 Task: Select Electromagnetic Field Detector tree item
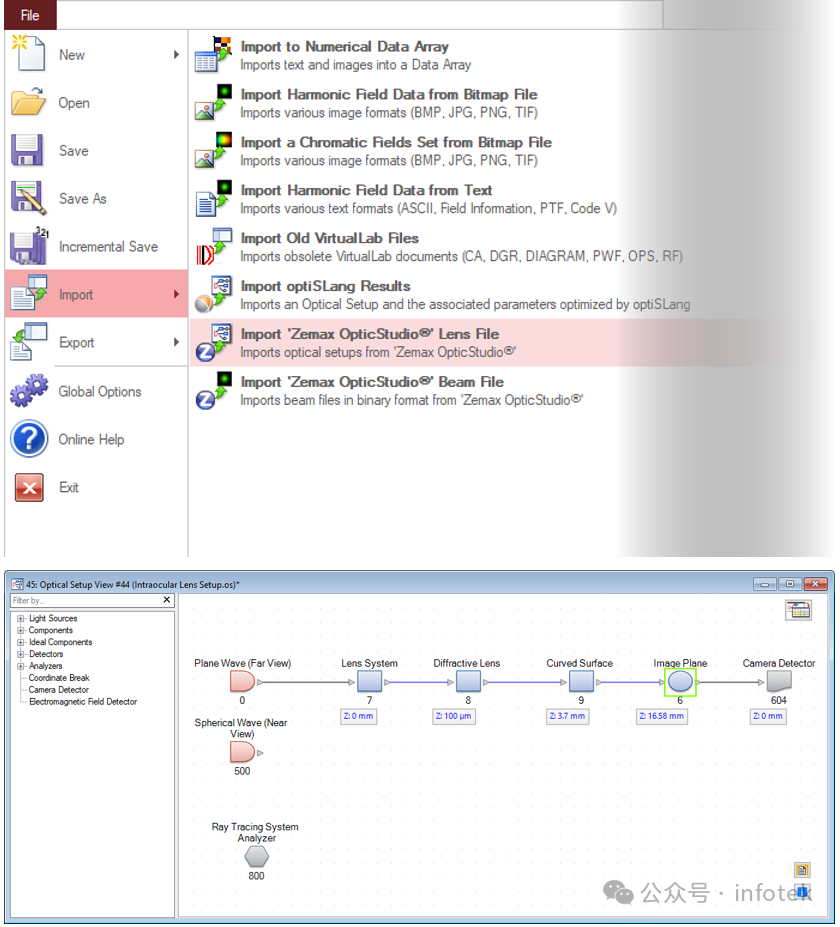83,701
